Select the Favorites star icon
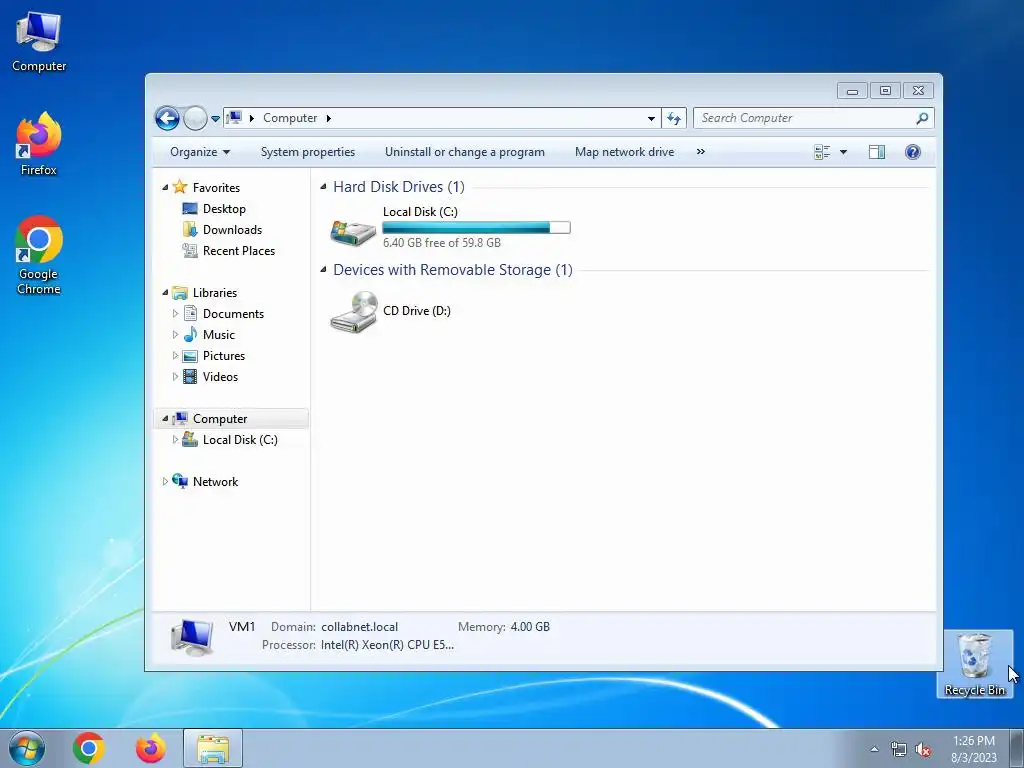 [x=180, y=187]
